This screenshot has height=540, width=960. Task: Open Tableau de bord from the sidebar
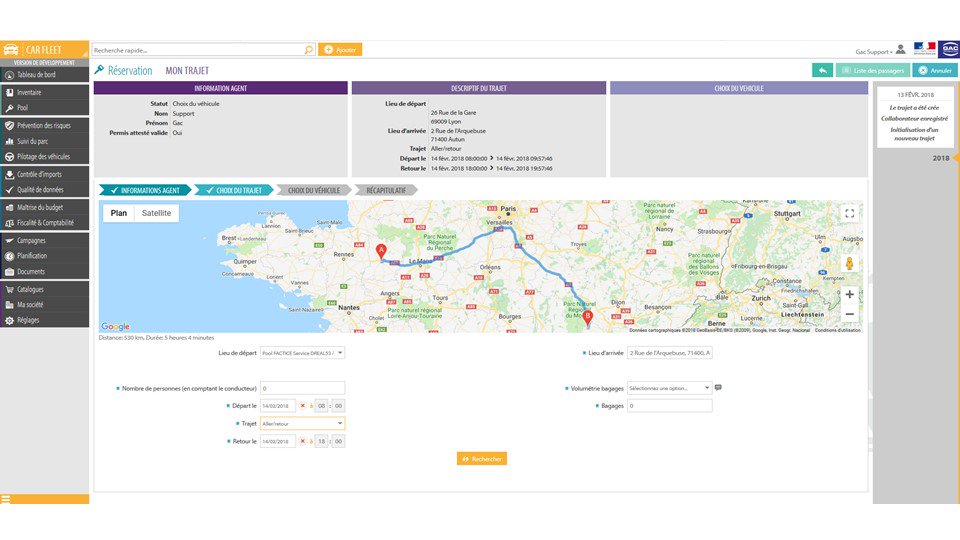(44, 75)
